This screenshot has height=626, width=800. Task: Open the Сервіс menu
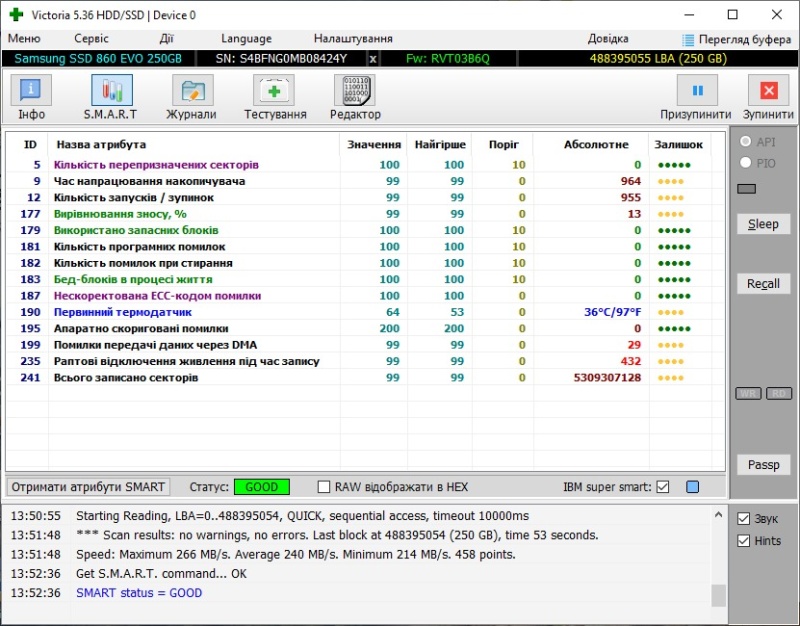click(91, 39)
